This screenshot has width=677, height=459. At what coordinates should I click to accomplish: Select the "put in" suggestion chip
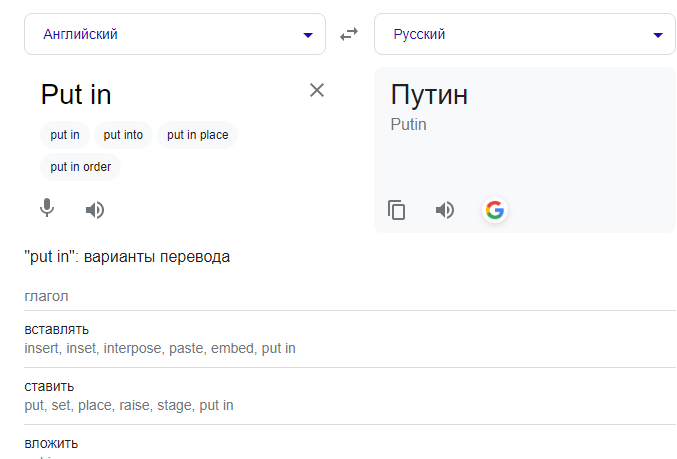65,135
